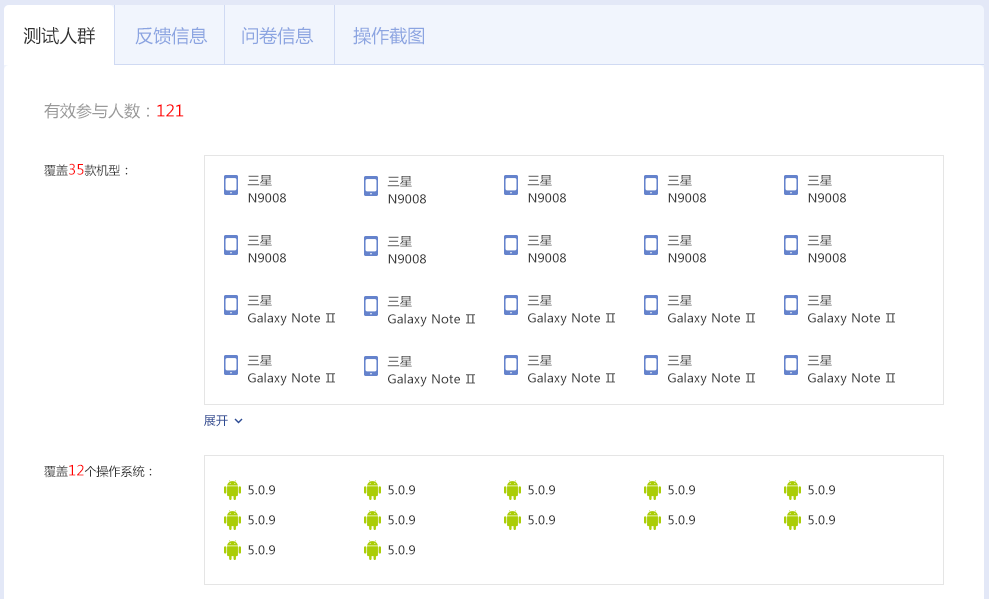The image size is (989, 599).
Task: Click the participant count number 121
Action: pyautogui.click(x=170, y=111)
